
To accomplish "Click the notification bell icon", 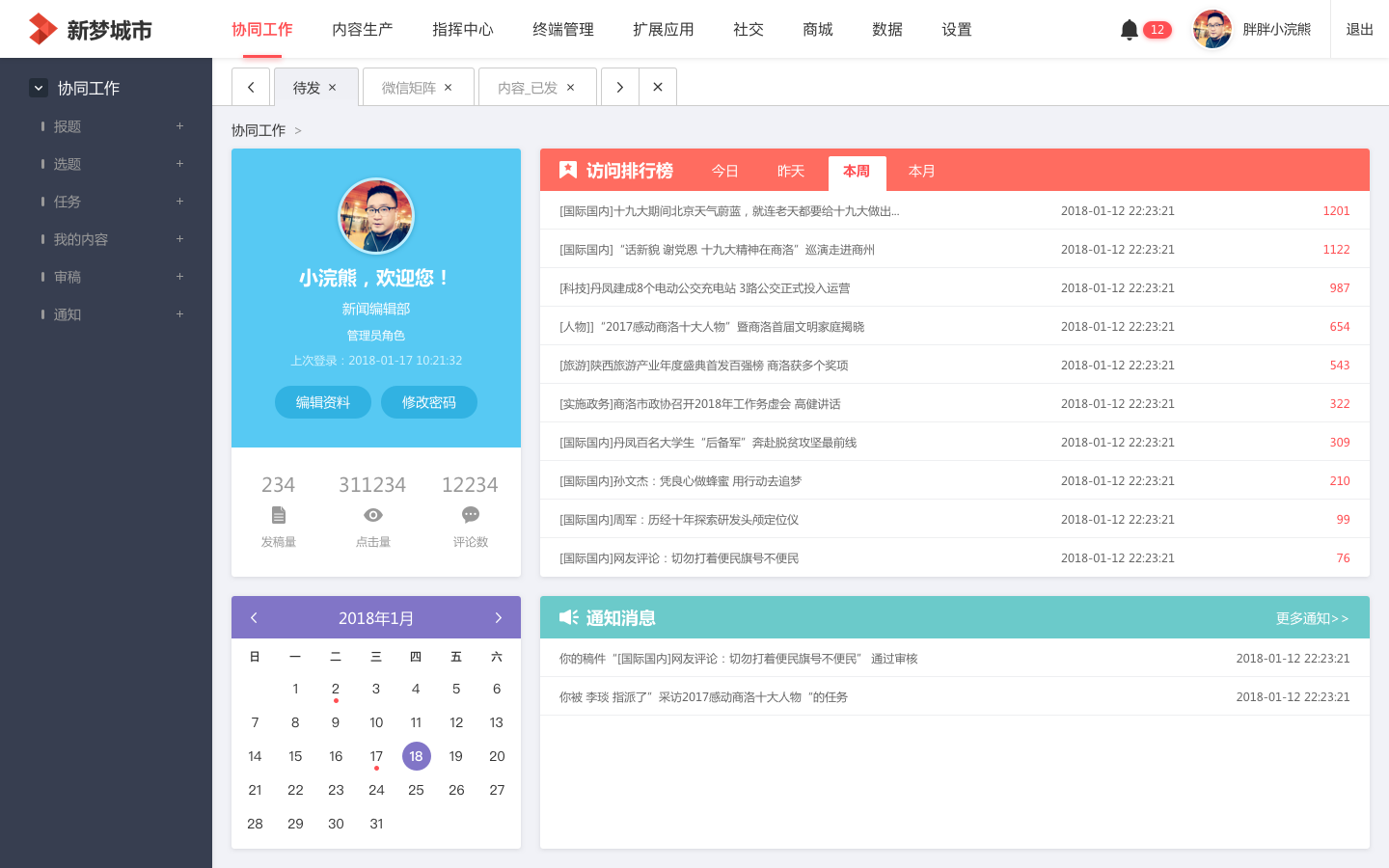I will click(1129, 30).
